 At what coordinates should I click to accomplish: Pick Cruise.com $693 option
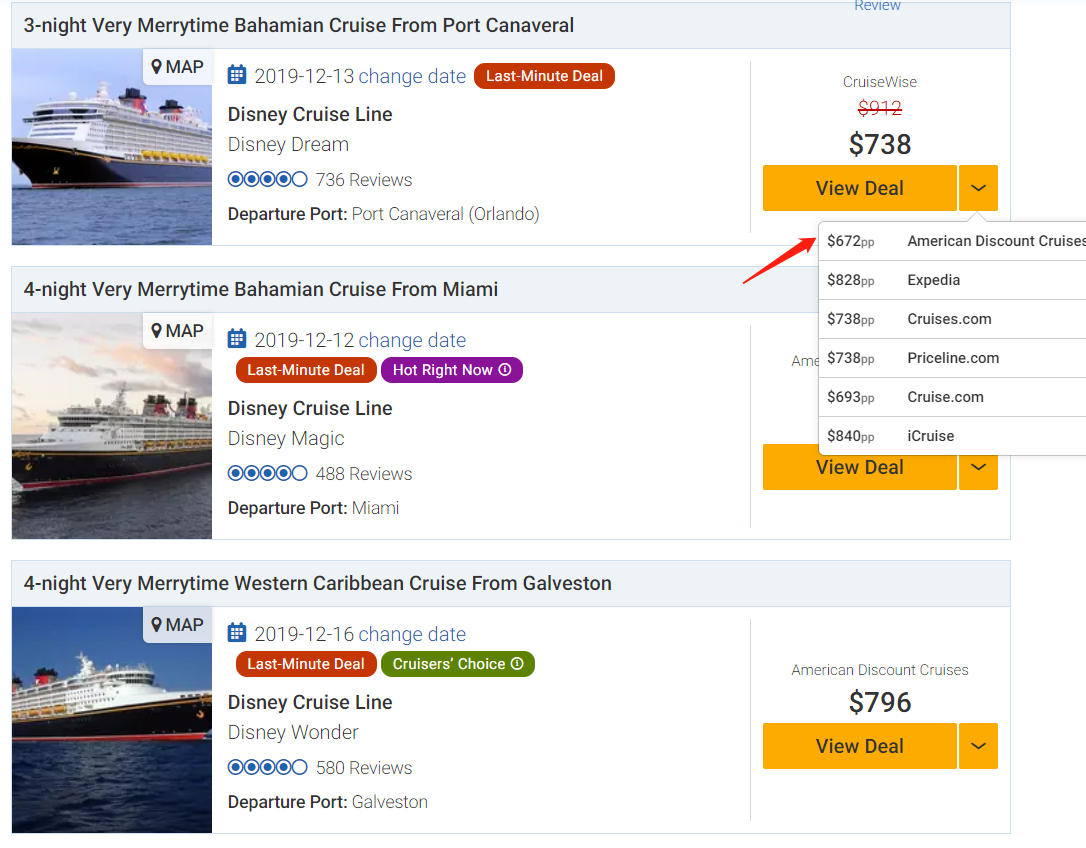pos(952,397)
